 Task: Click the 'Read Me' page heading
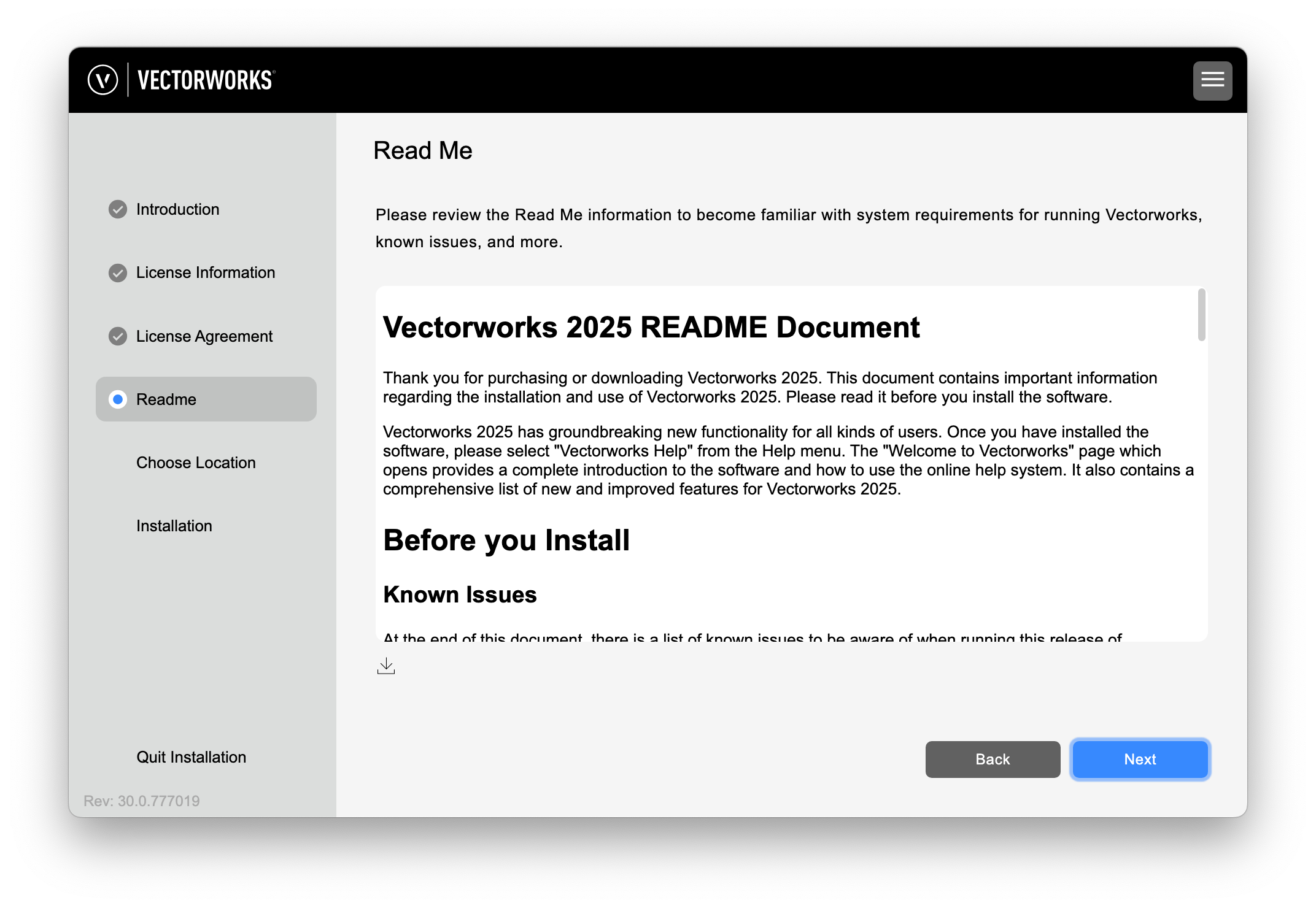(x=423, y=151)
